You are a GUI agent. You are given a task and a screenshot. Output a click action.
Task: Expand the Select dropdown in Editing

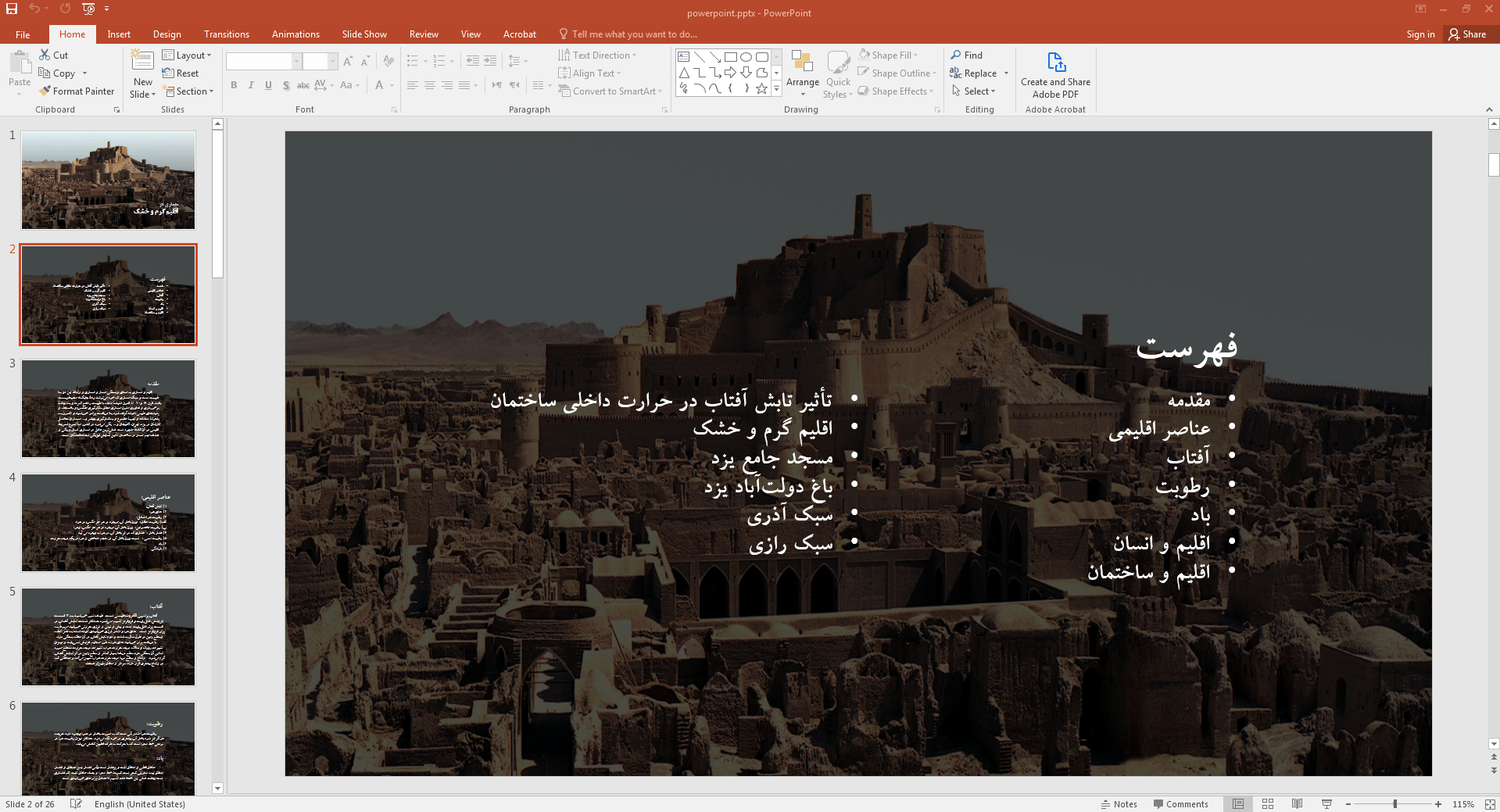tap(974, 91)
